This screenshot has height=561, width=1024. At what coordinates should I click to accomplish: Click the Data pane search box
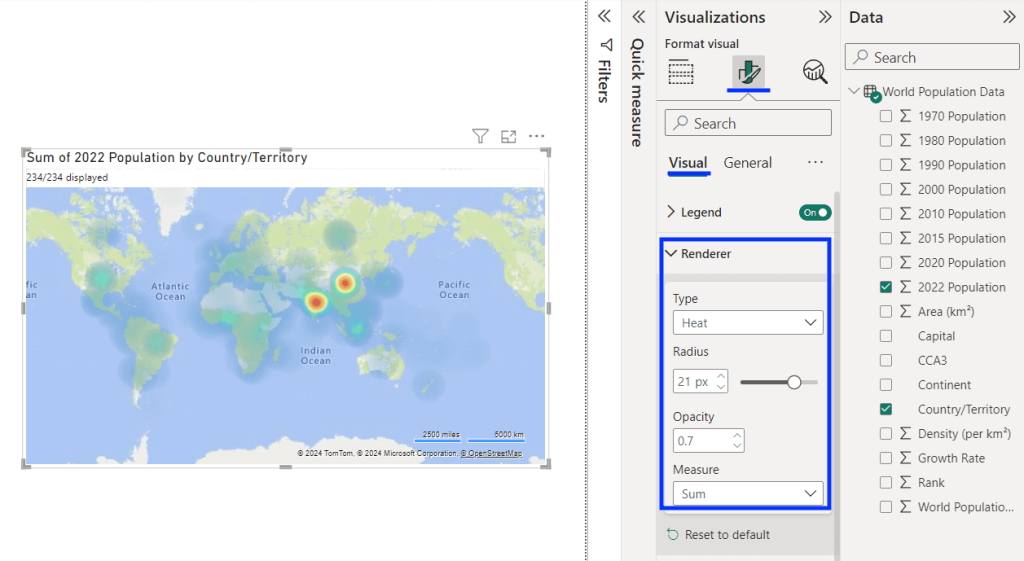(932, 57)
